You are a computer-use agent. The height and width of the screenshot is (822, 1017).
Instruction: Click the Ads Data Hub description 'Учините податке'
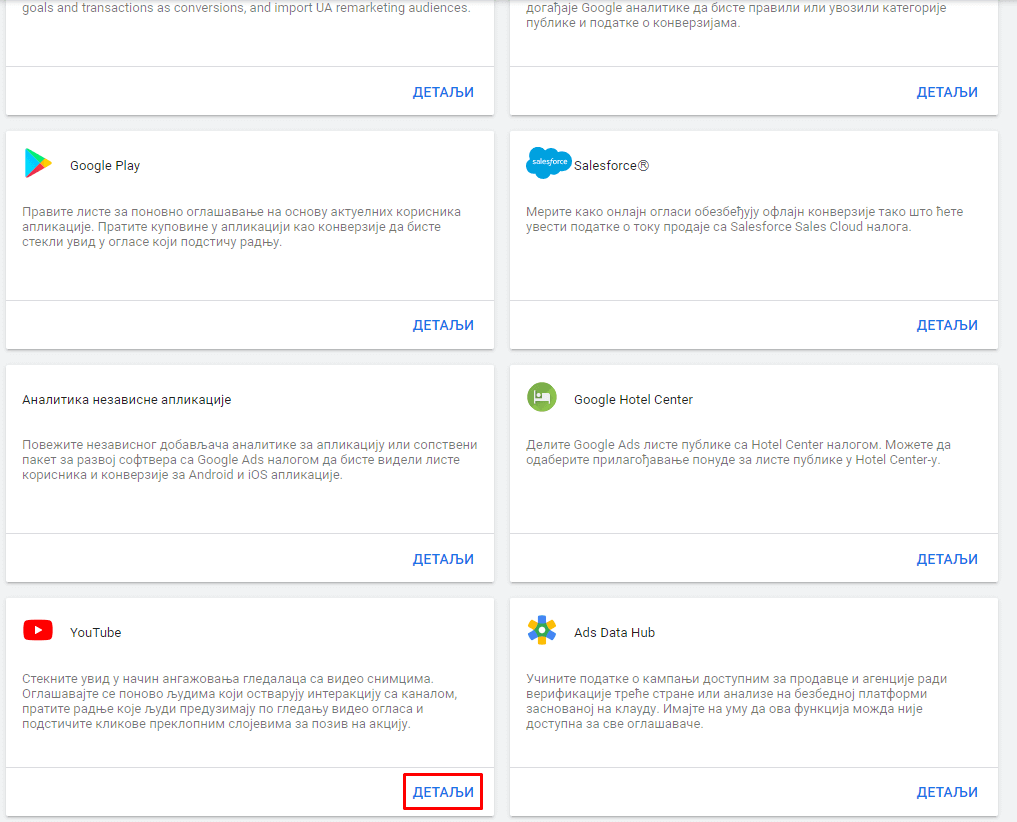tap(737, 701)
